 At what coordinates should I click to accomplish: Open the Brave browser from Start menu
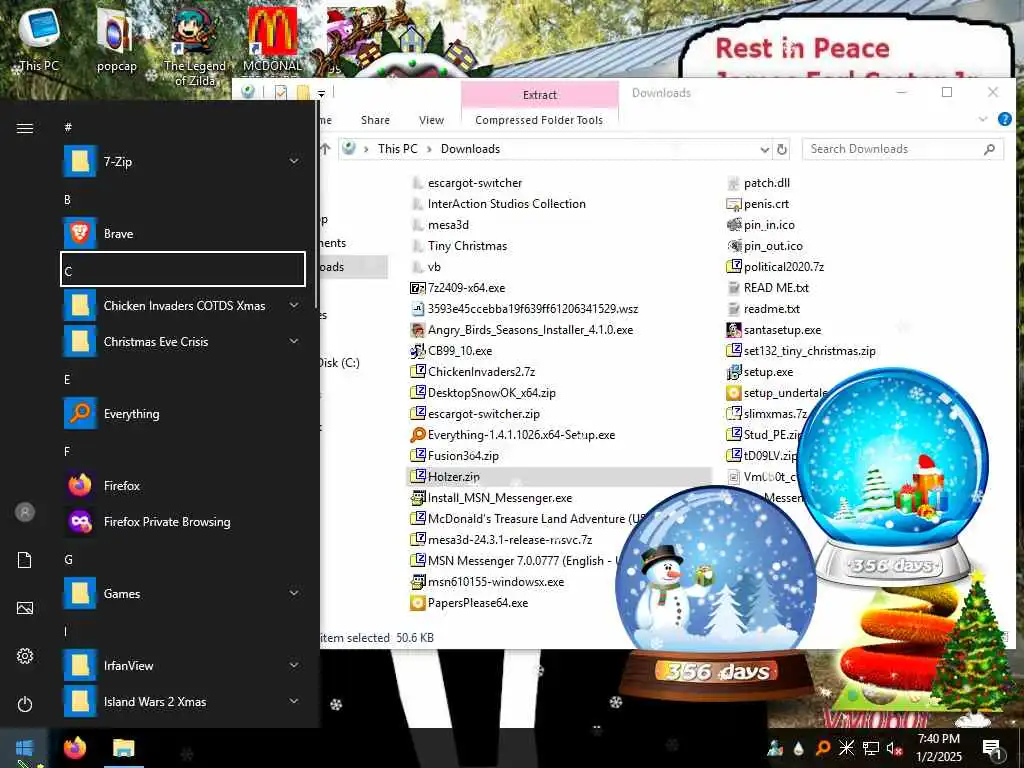(184, 234)
